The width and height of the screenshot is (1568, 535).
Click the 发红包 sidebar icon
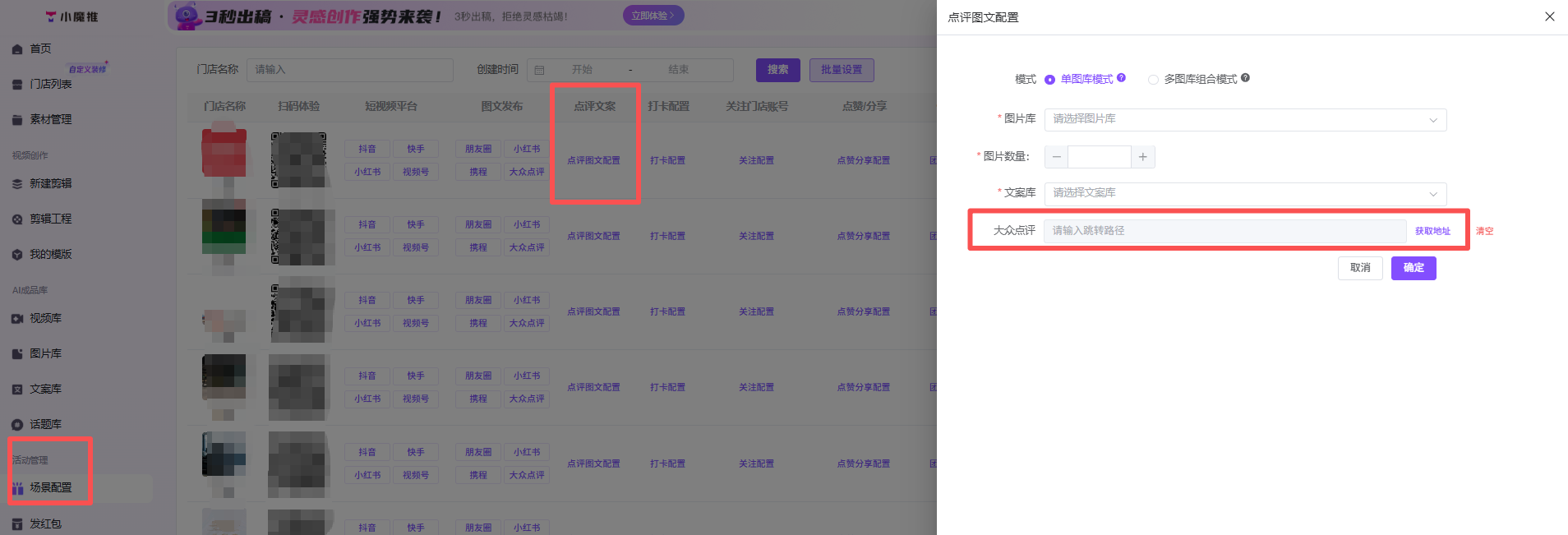coord(17,524)
